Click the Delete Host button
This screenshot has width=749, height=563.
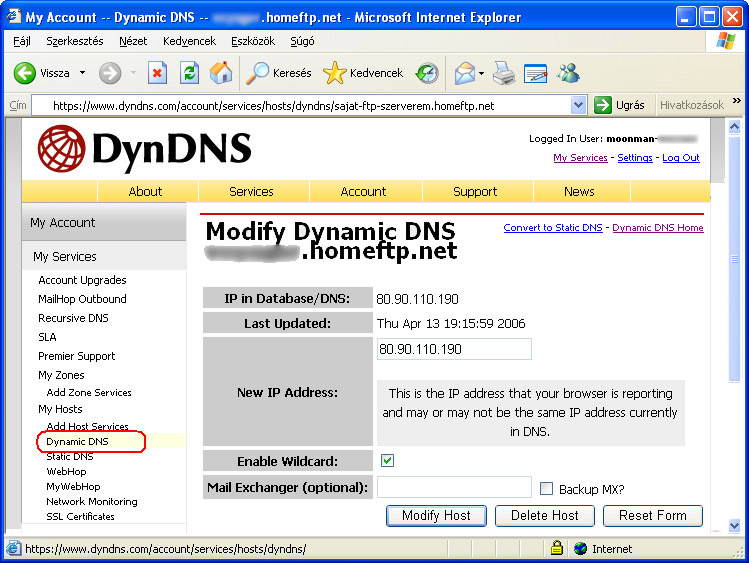pyautogui.click(x=545, y=516)
